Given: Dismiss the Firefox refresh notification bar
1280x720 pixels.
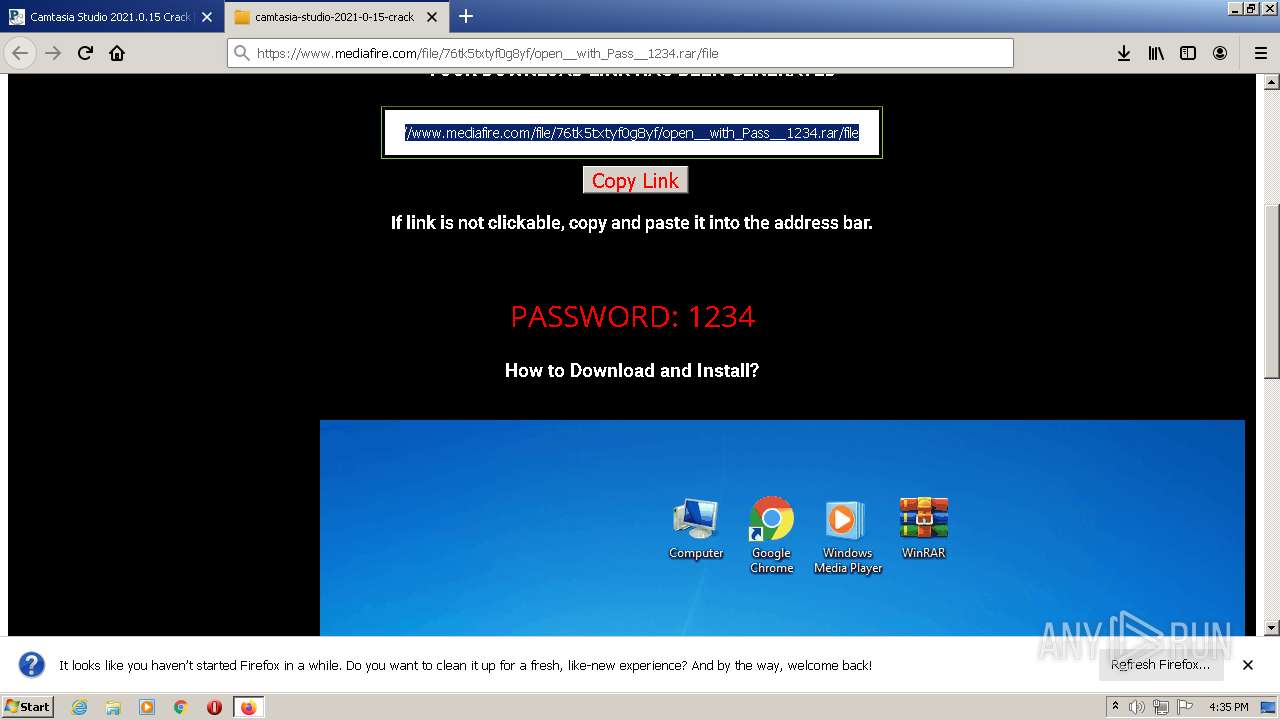Looking at the screenshot, I should click(x=1248, y=664).
